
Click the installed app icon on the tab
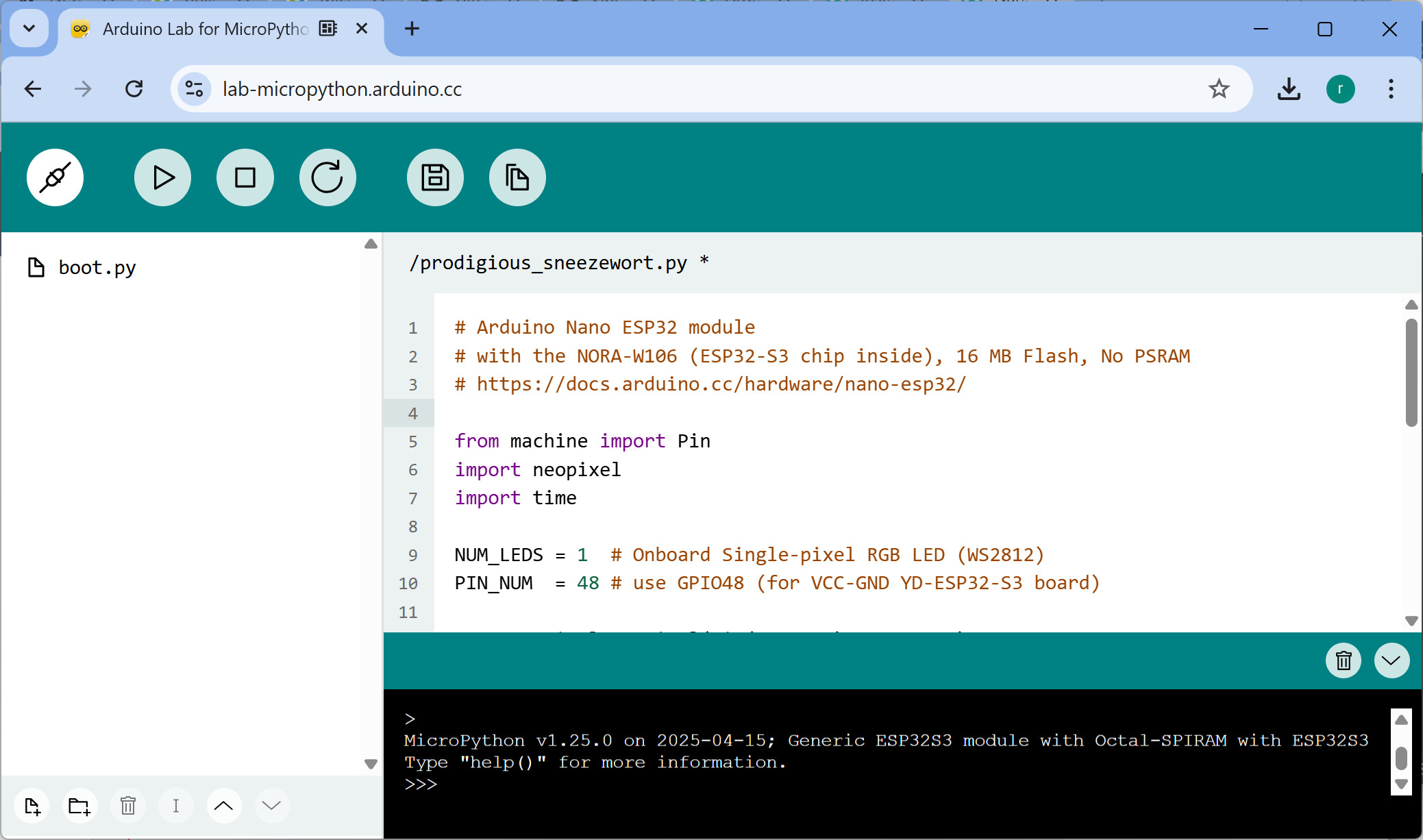click(328, 29)
